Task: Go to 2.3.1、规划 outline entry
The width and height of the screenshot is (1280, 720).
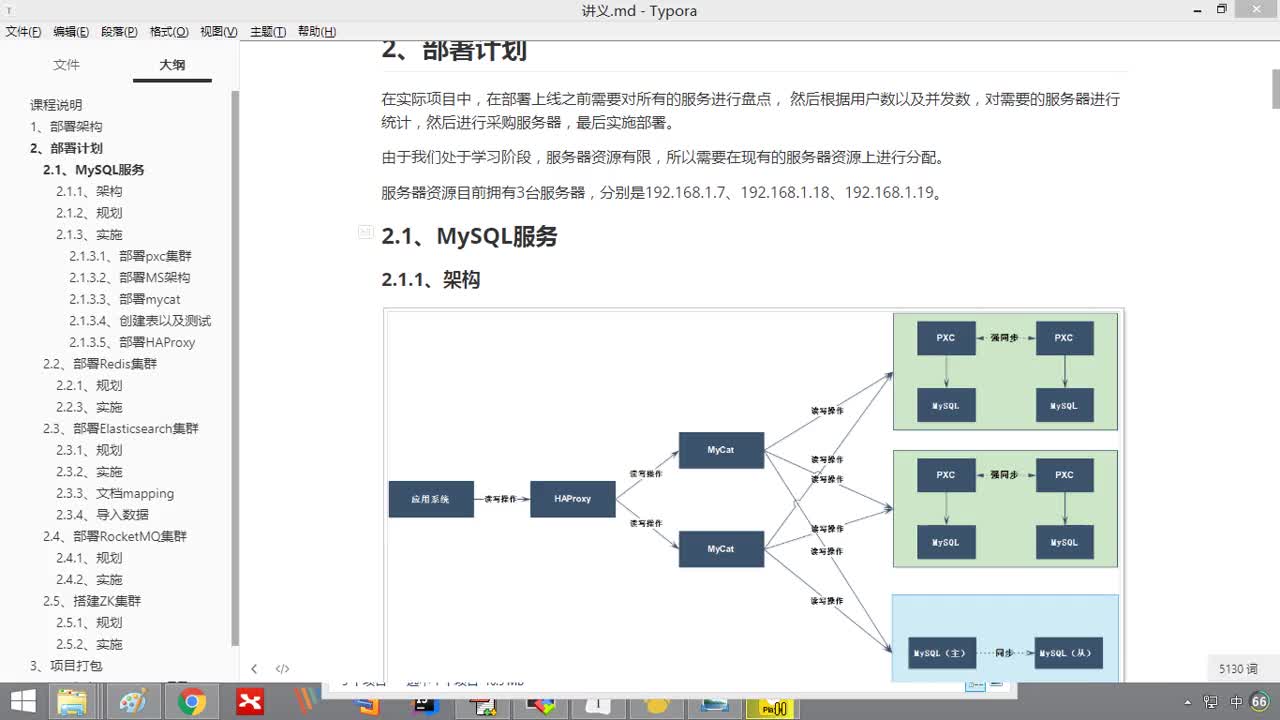Action: (89, 450)
